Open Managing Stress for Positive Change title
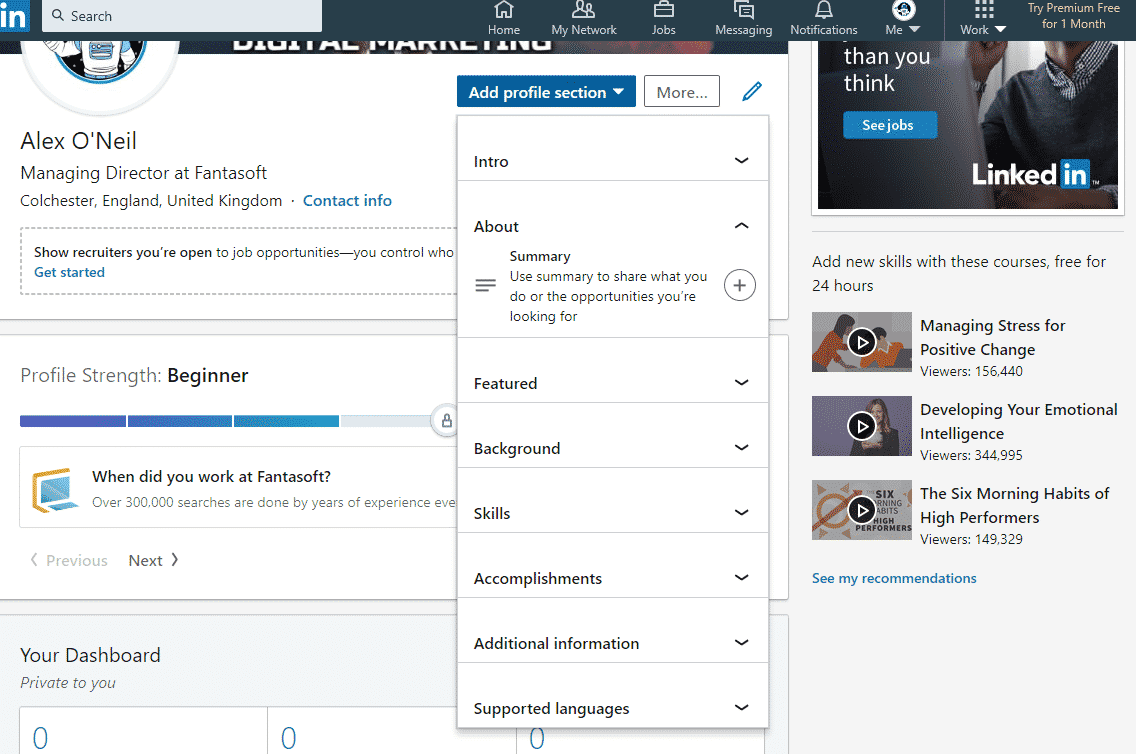The height and width of the screenshot is (754, 1136). point(993,338)
